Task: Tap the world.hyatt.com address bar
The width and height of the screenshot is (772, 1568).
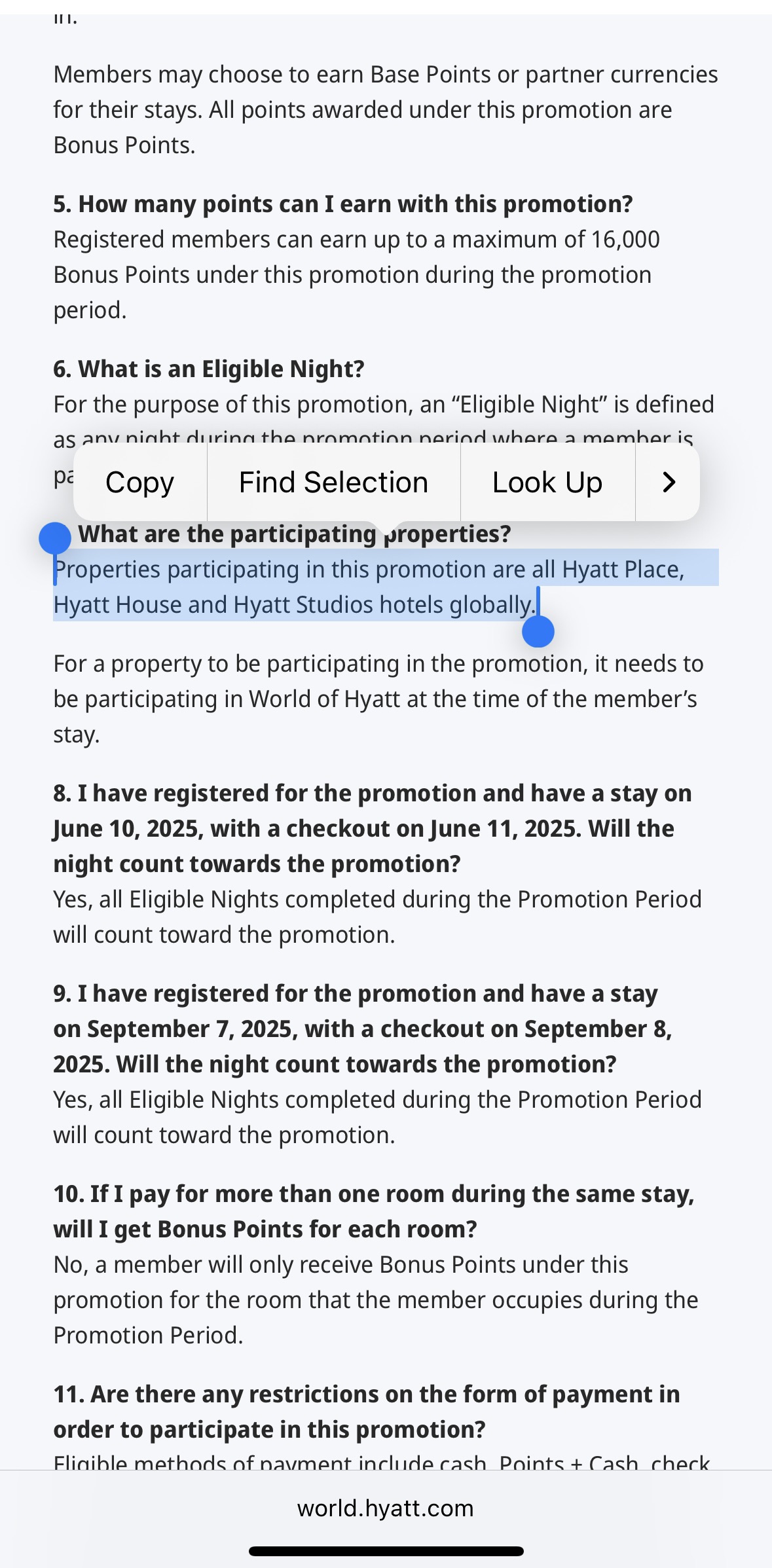Action: point(386,1508)
